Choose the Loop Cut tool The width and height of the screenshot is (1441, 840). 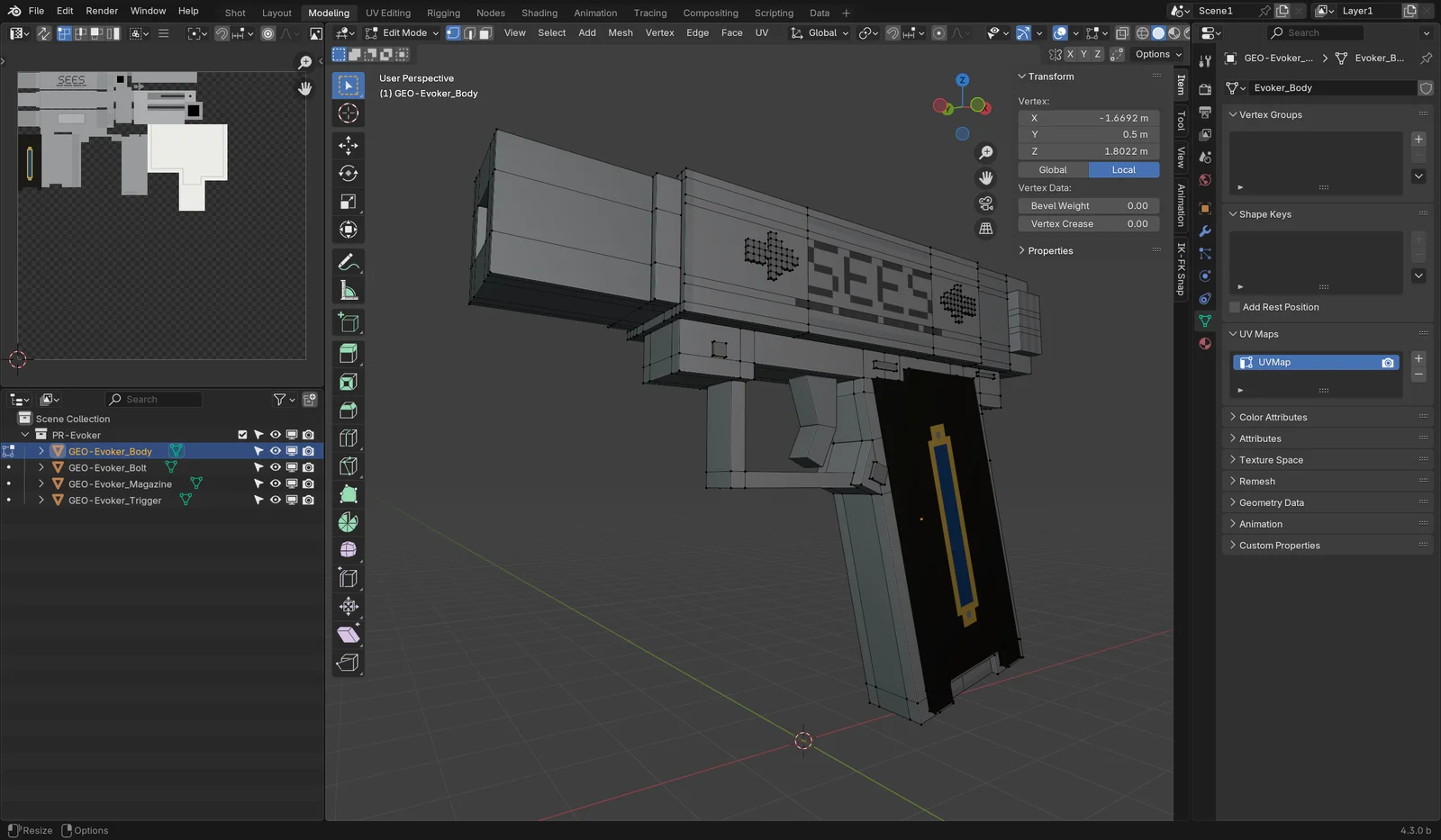click(x=349, y=438)
